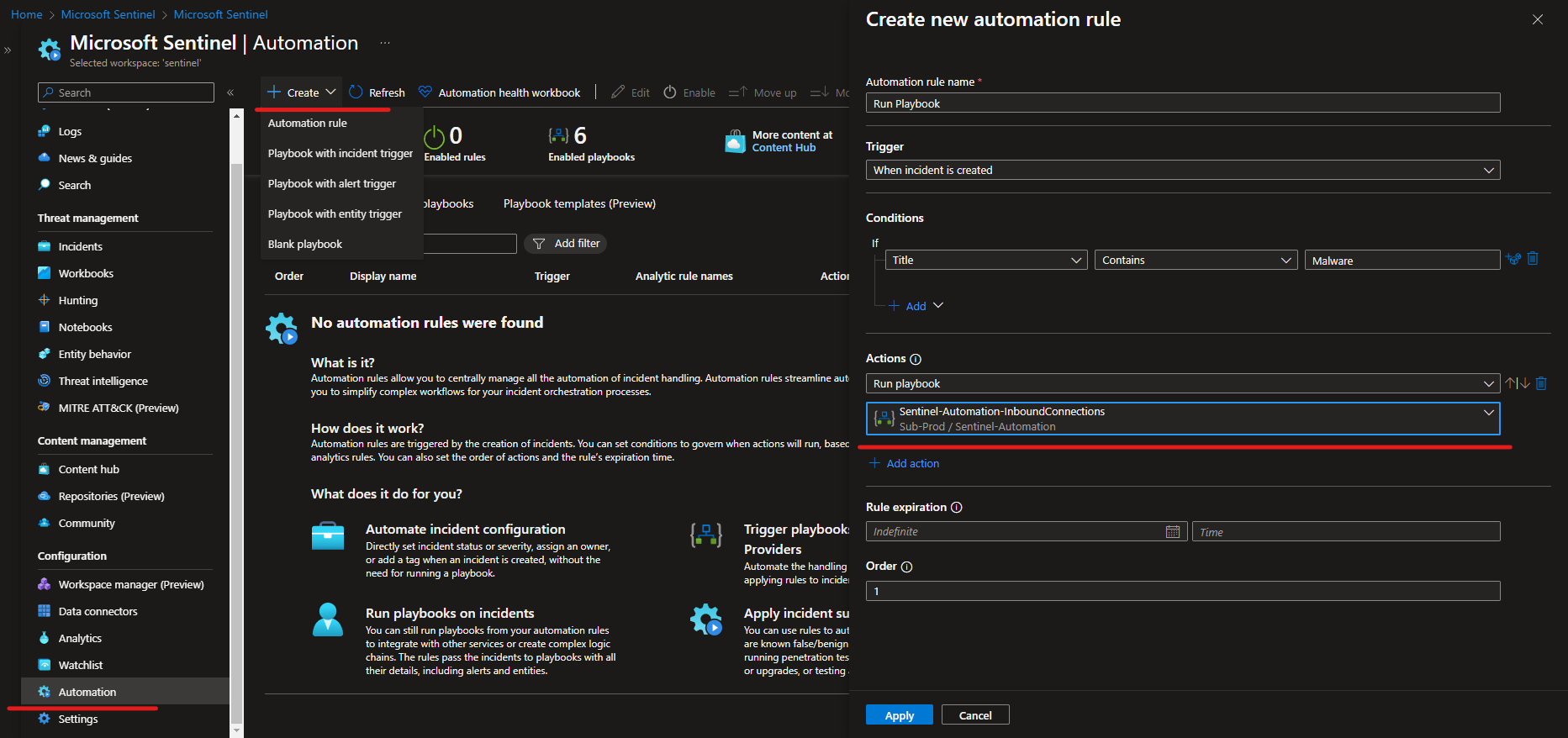
Task: Click the Malware condition value field
Action: pos(1402,260)
